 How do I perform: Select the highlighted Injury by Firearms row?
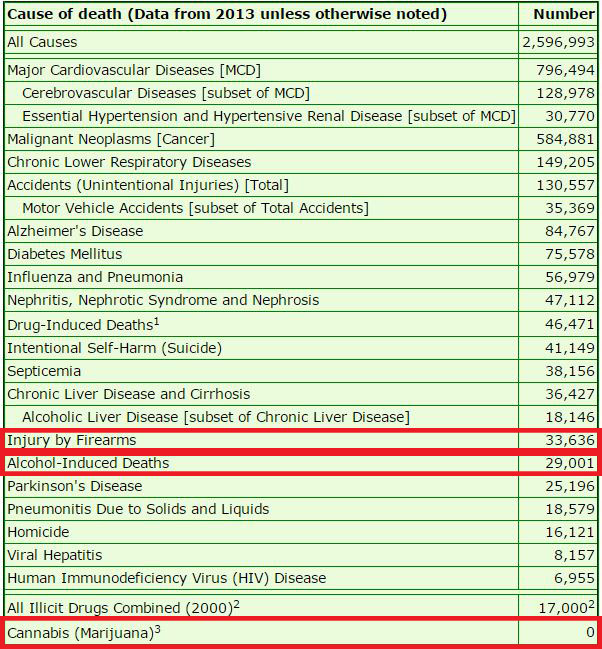tap(71, 440)
